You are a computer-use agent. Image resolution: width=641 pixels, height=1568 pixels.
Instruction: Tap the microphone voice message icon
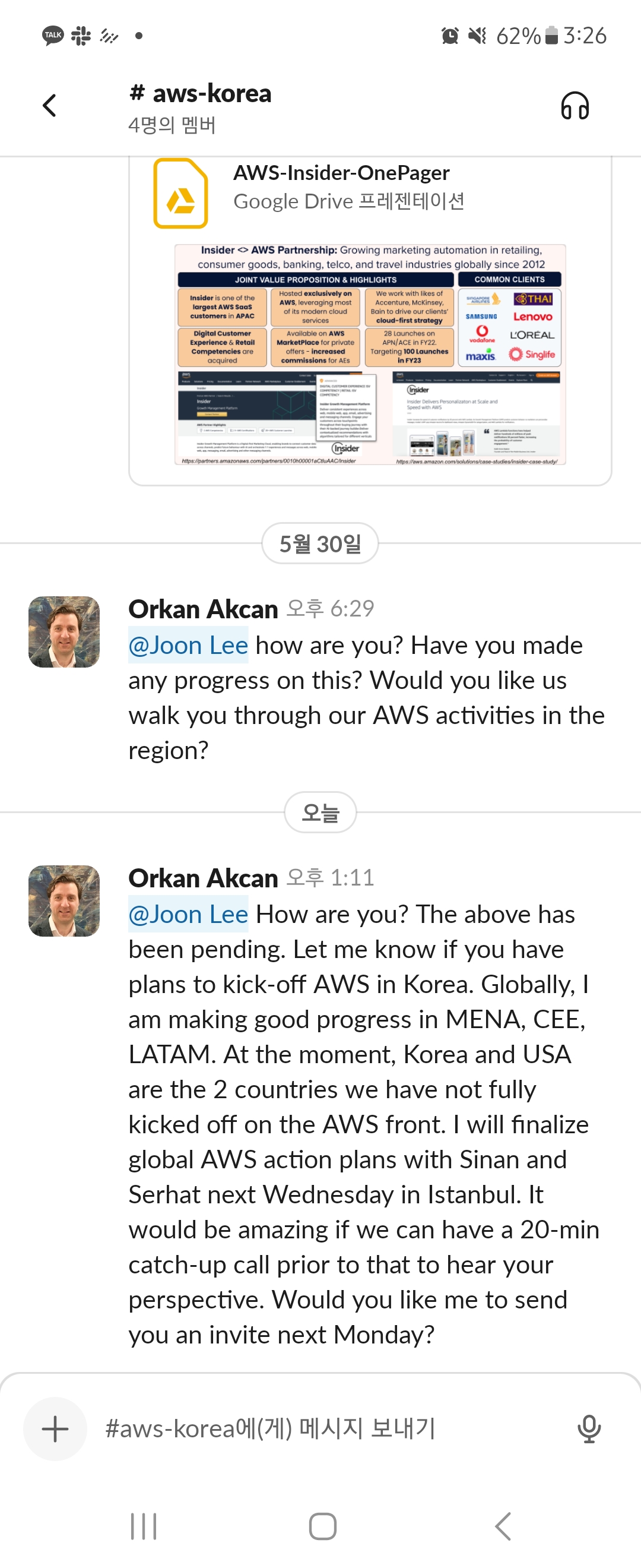pyautogui.click(x=589, y=1428)
